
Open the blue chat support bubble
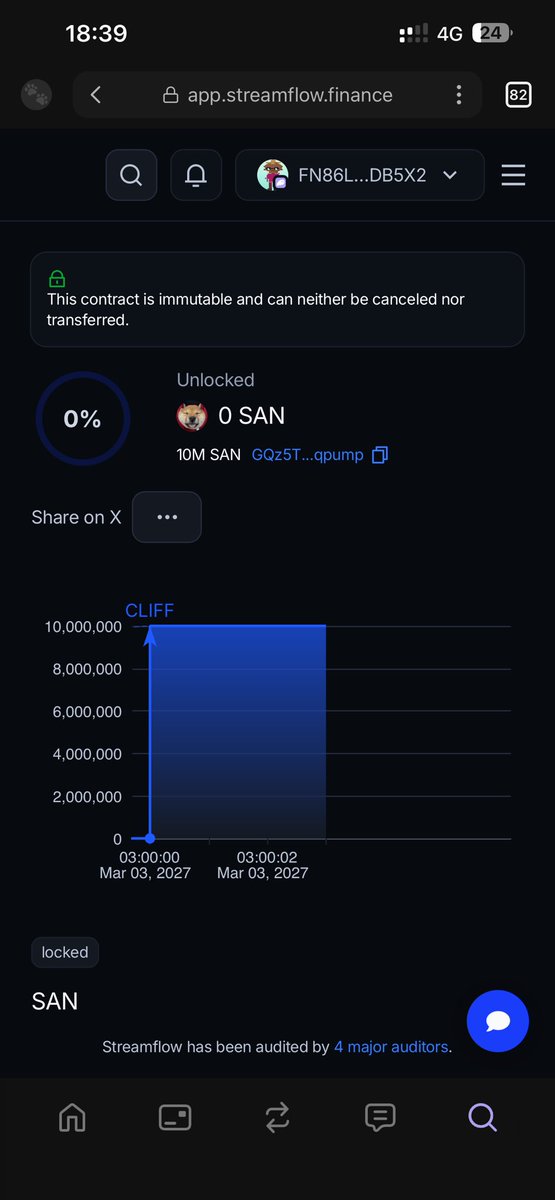click(498, 1021)
